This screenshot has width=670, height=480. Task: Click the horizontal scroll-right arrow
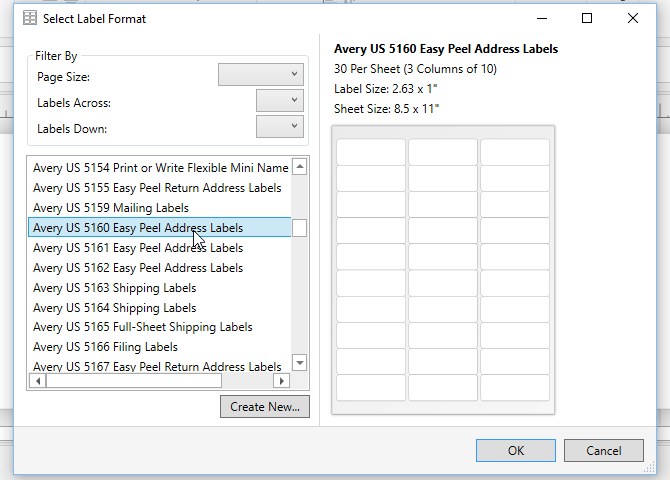282,380
